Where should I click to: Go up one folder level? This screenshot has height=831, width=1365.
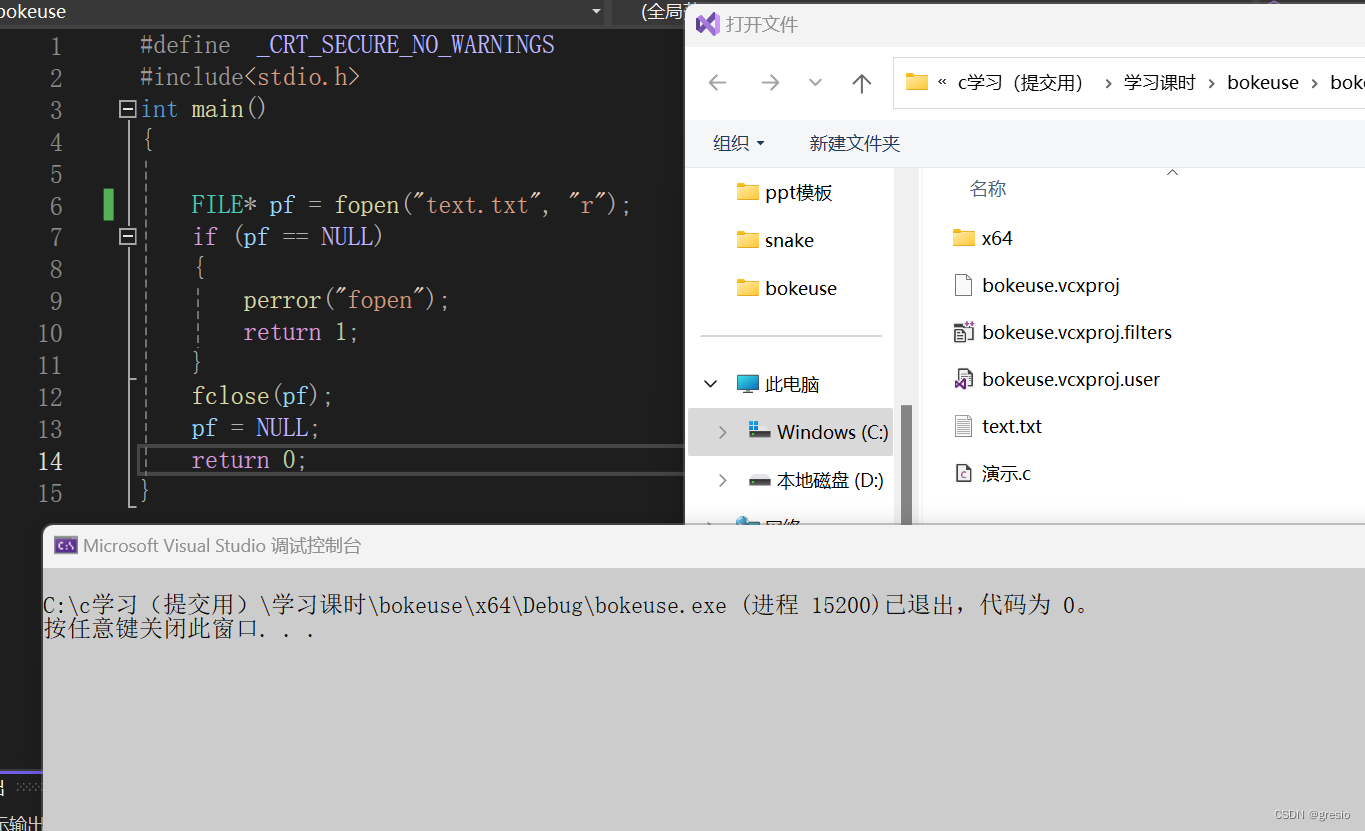(862, 83)
